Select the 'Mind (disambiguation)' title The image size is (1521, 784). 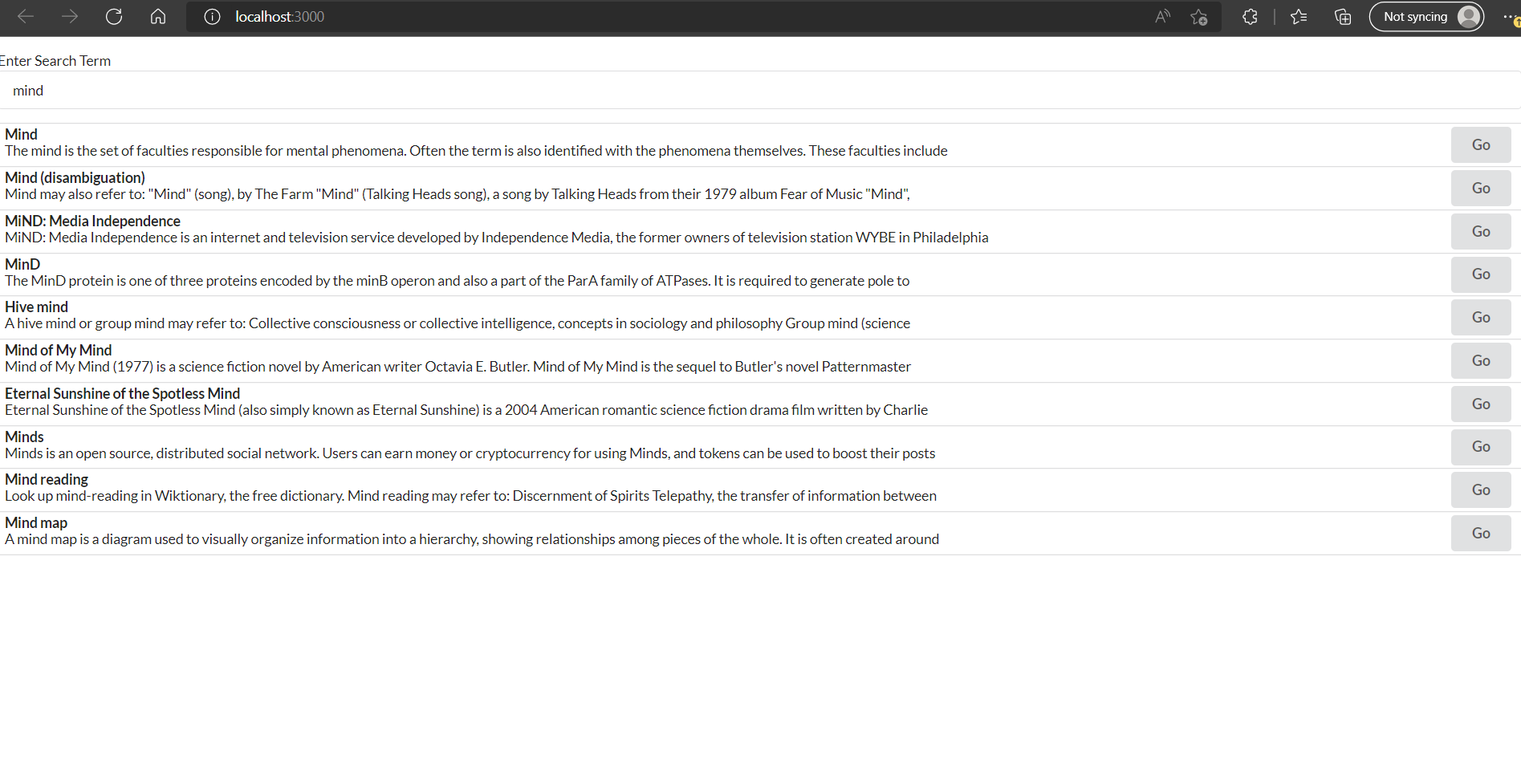point(75,178)
